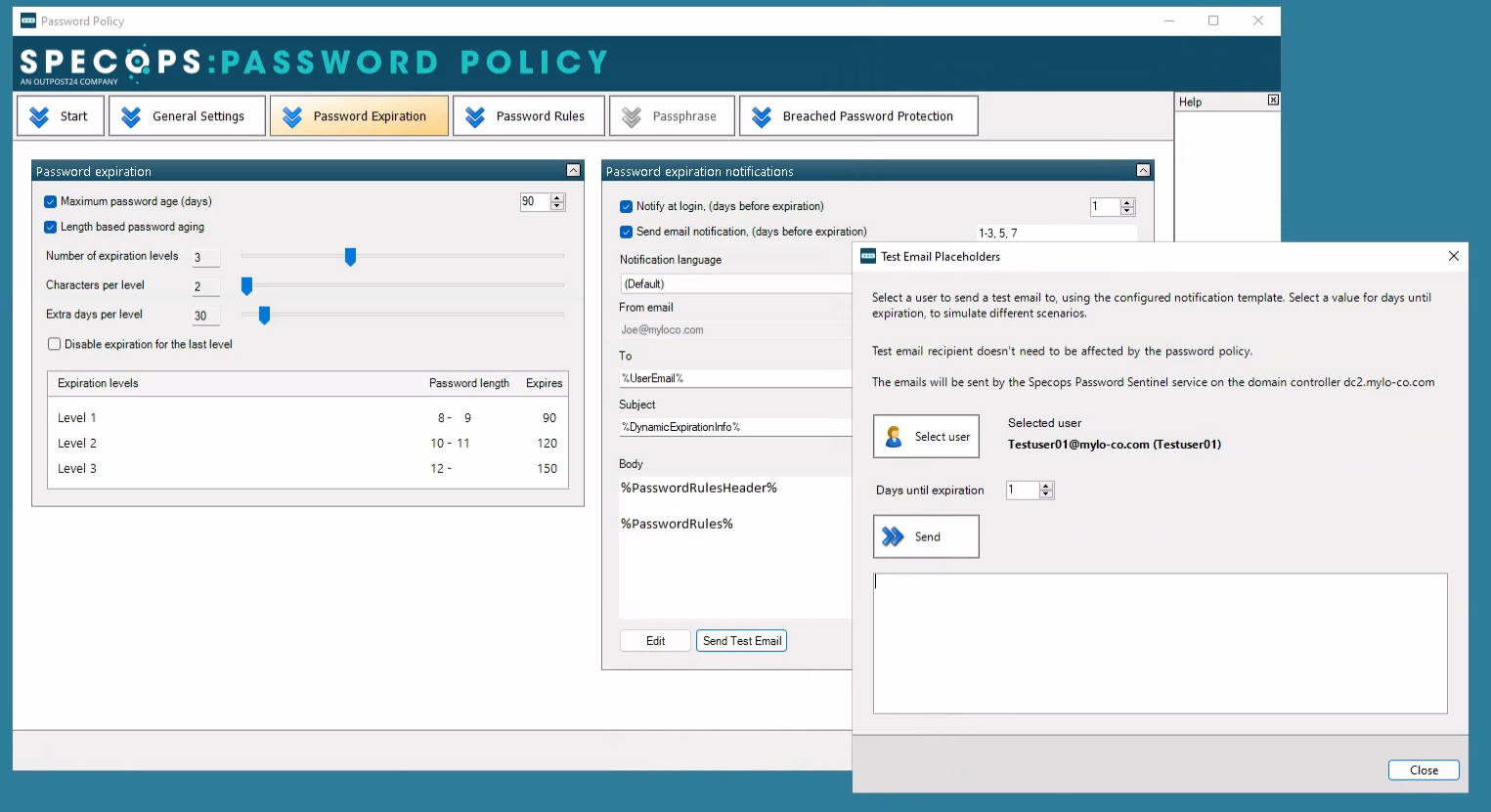Click the Characters per level value field
1491x812 pixels.
click(x=205, y=287)
